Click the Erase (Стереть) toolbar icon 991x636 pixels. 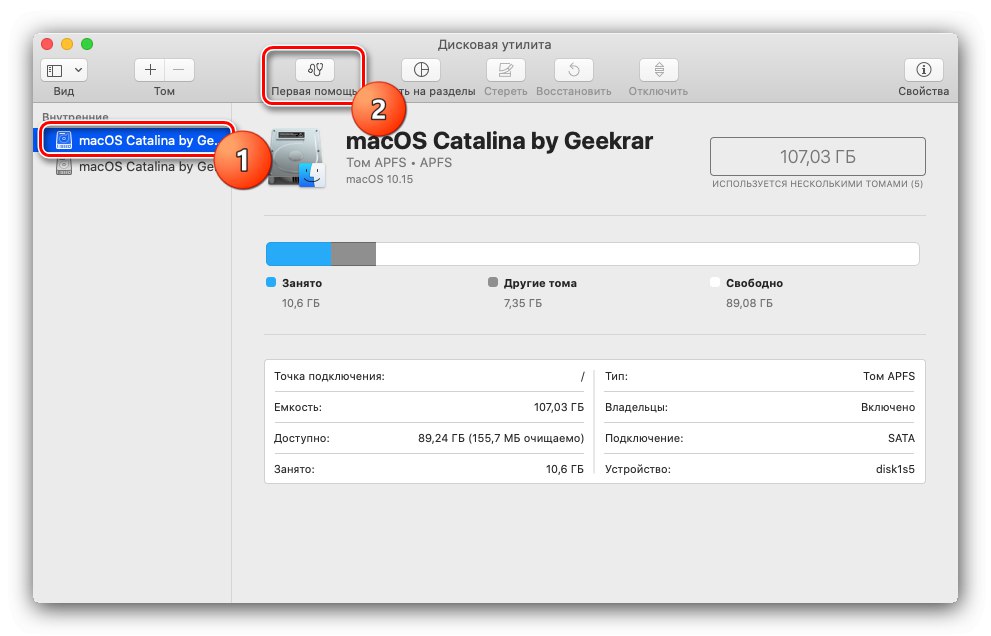point(505,70)
